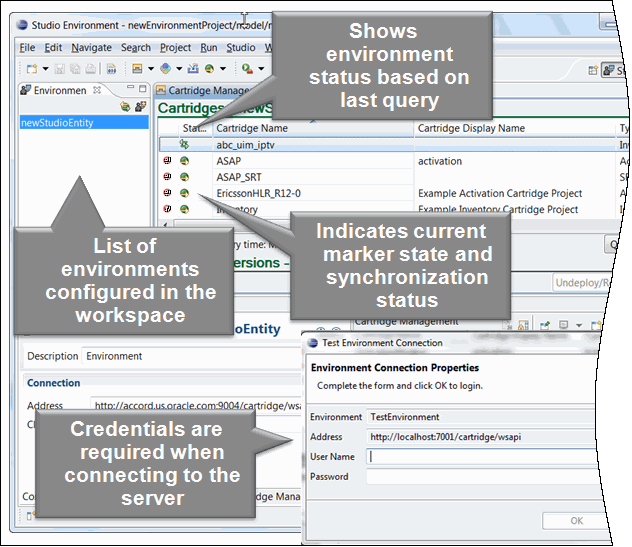Click sync status icon of abc_uim_iptv
Screen dimensions: 632x547
pyautogui.click(x=184, y=144)
